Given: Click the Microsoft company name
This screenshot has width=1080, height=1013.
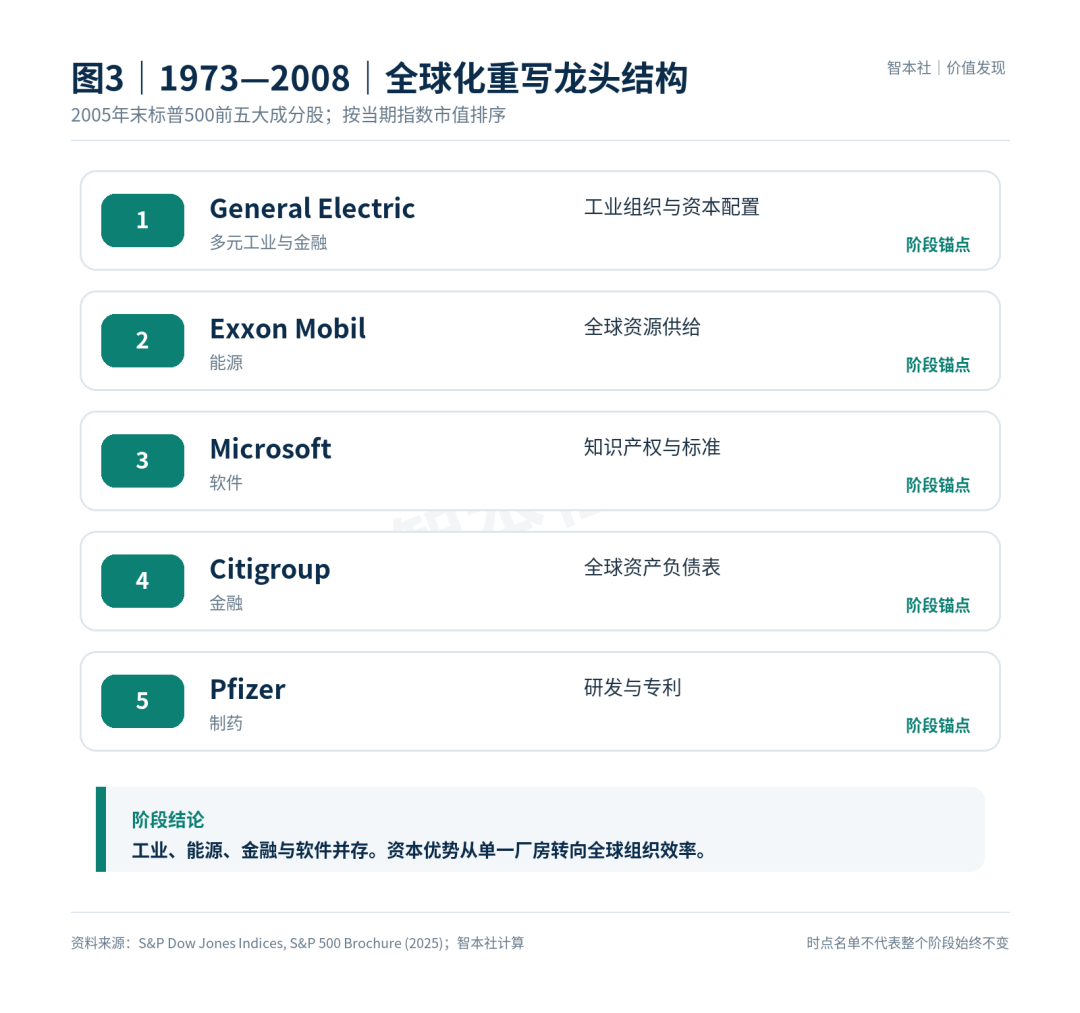Looking at the screenshot, I should tap(271, 449).
